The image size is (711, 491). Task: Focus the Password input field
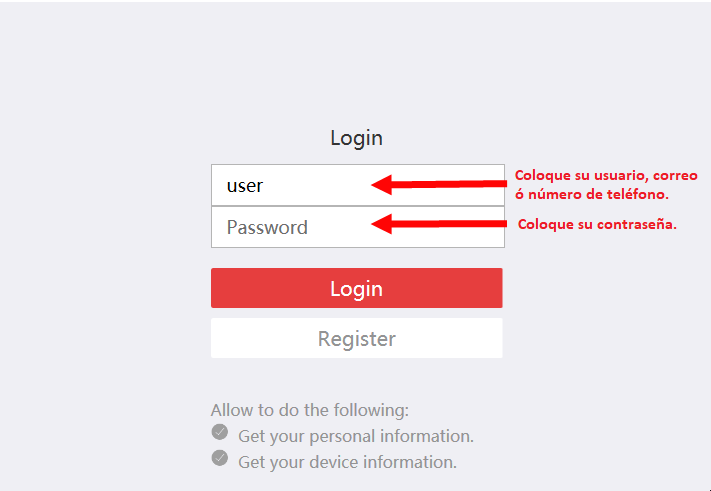[x=358, y=227]
